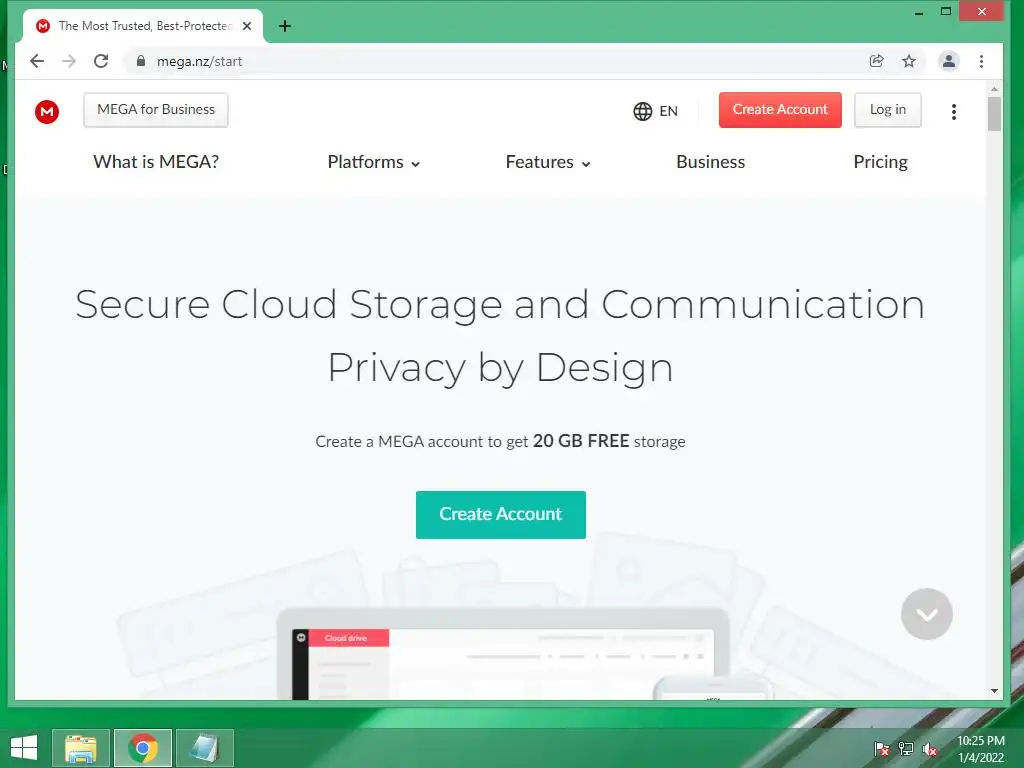Image resolution: width=1024 pixels, height=768 pixels.
Task: Click the Chrome taskbar icon
Action: 143,748
